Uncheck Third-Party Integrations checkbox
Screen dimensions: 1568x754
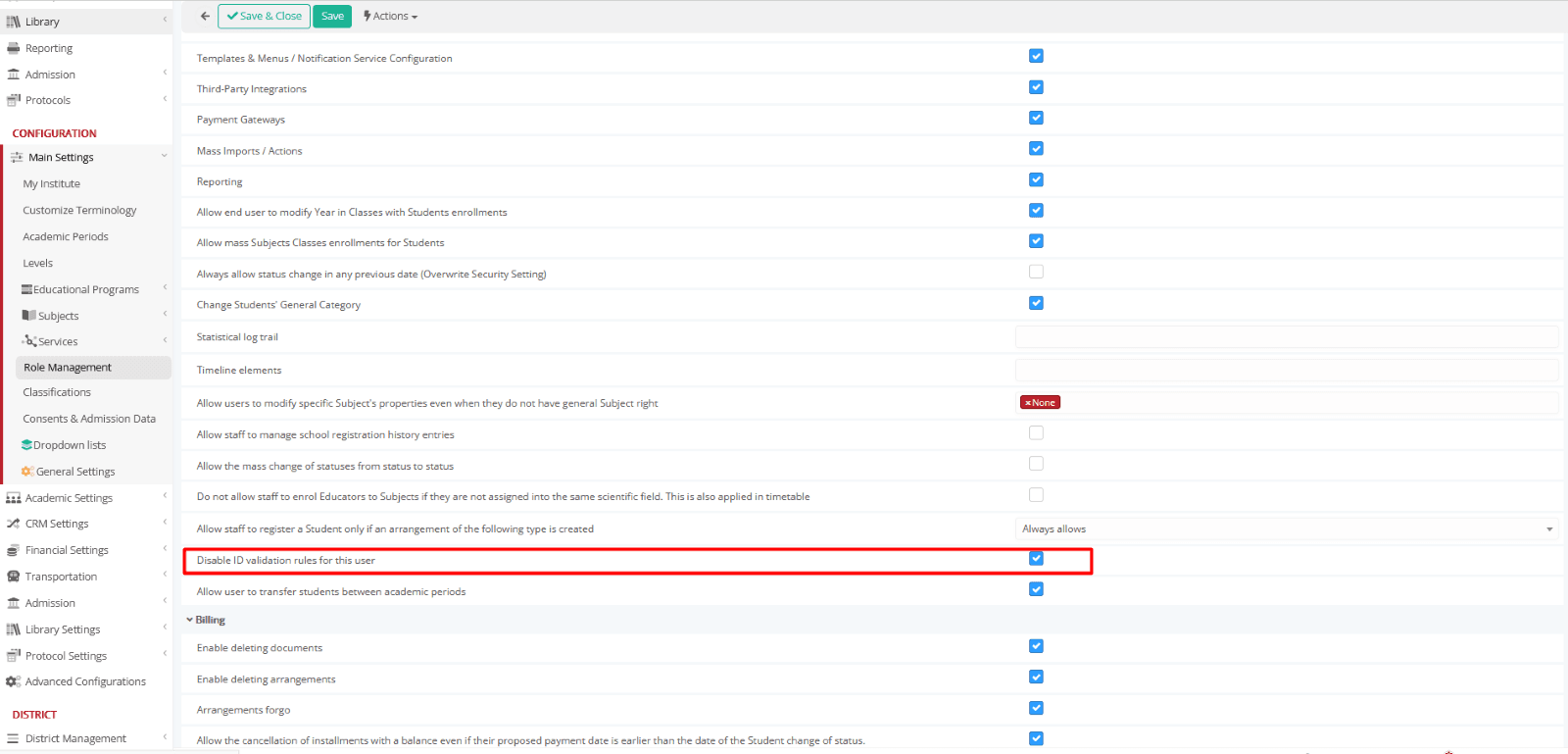coord(1036,87)
